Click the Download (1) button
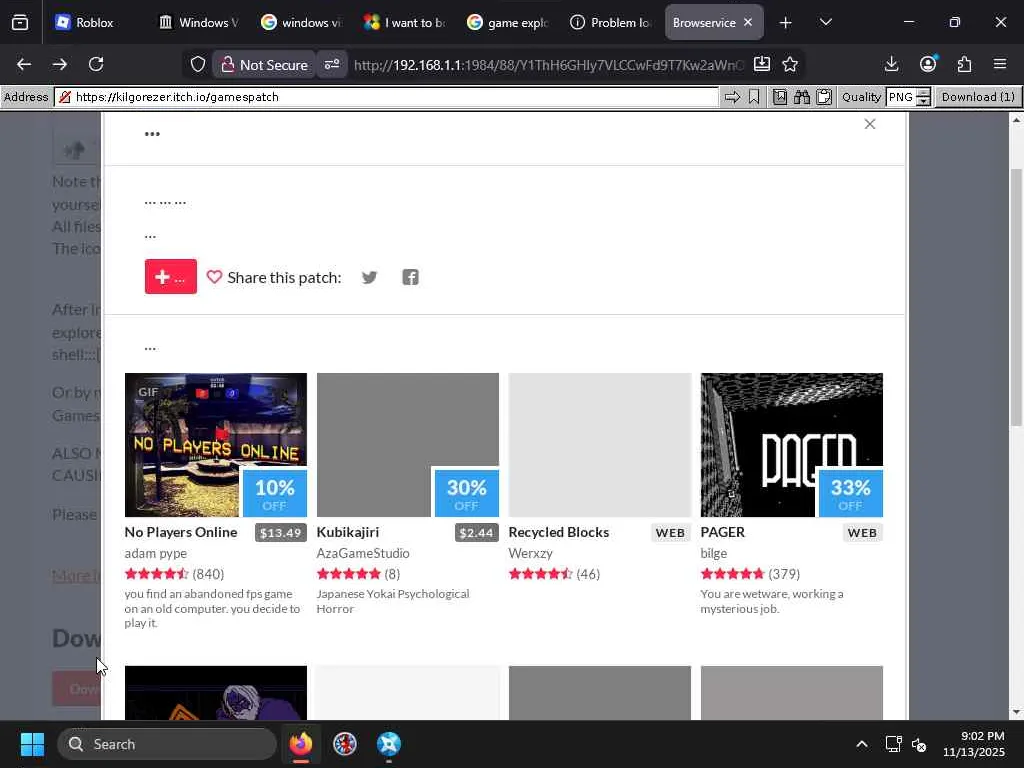Screen dimensions: 1024x768 978,97
